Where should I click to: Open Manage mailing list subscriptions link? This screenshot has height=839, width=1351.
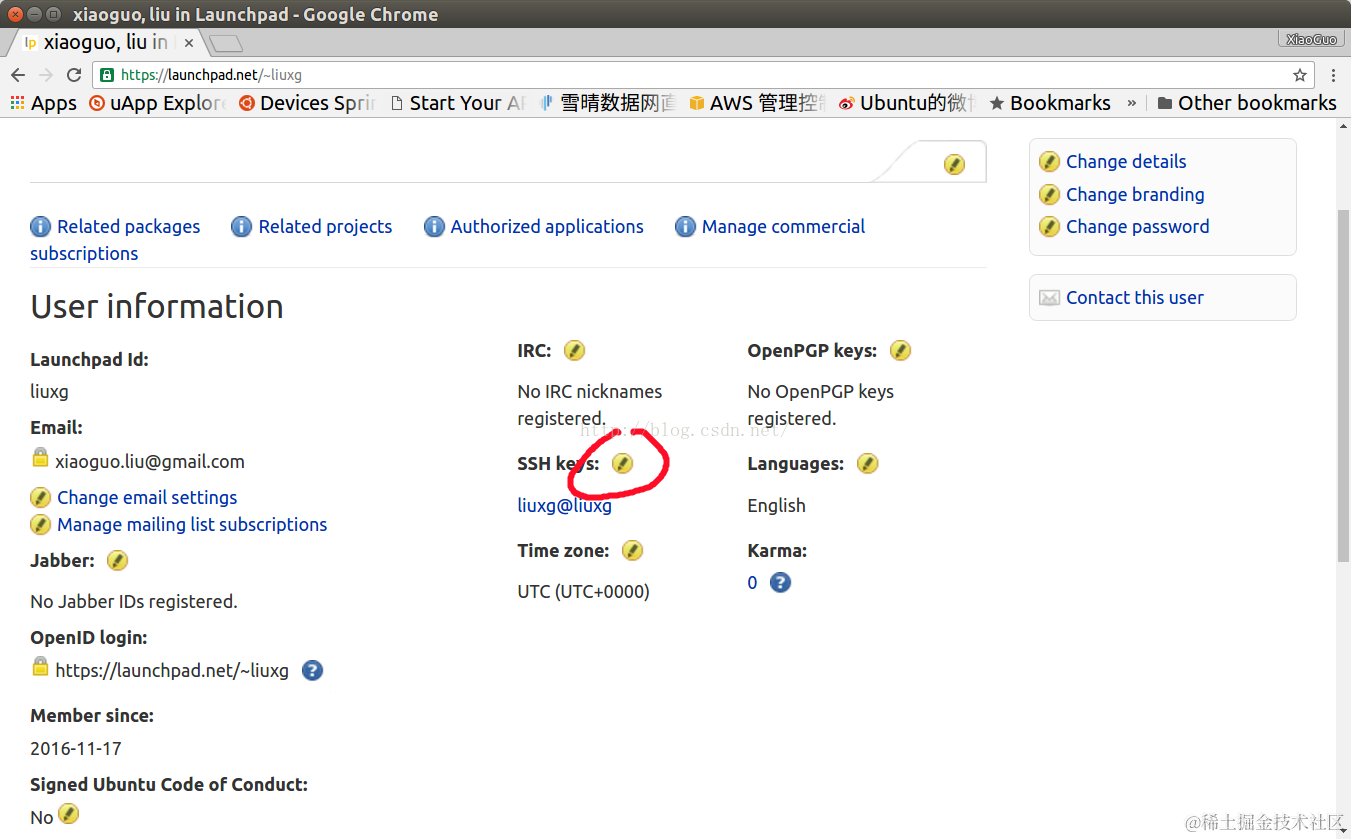coord(192,525)
